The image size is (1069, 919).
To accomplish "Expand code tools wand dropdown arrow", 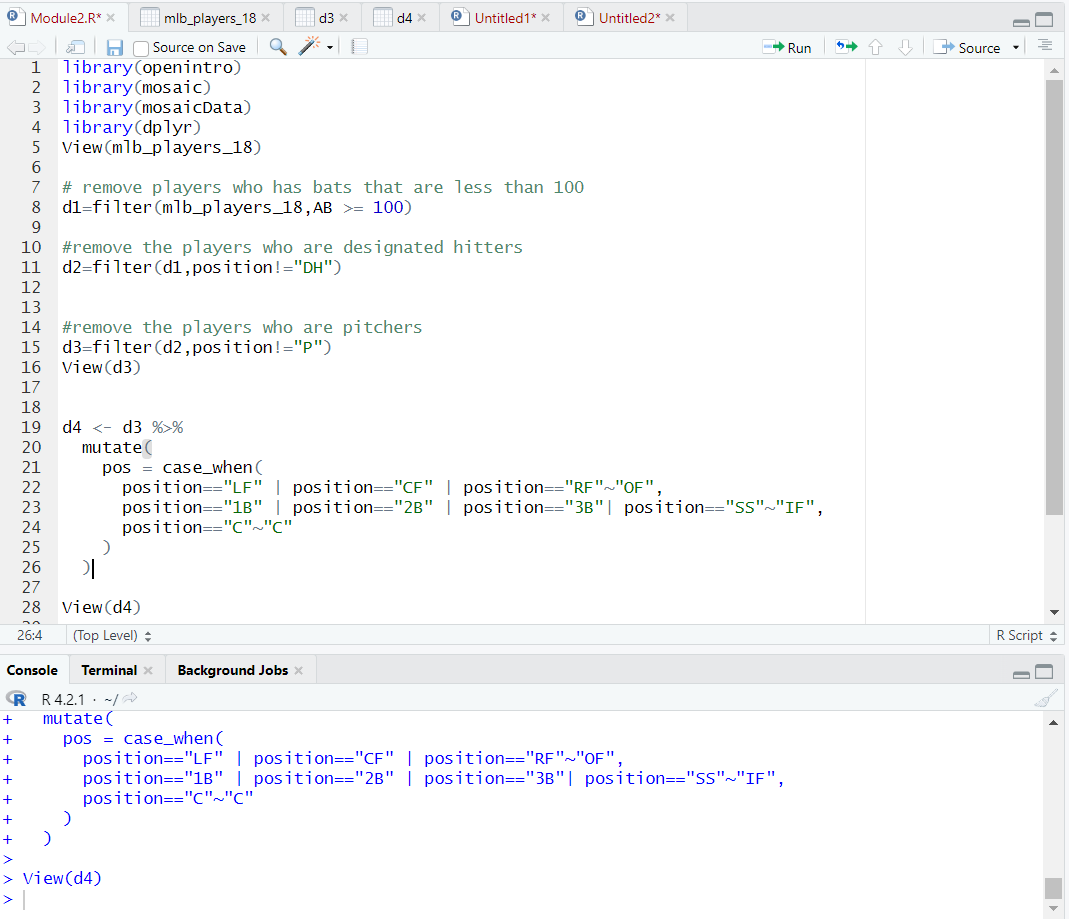I will (x=330, y=47).
